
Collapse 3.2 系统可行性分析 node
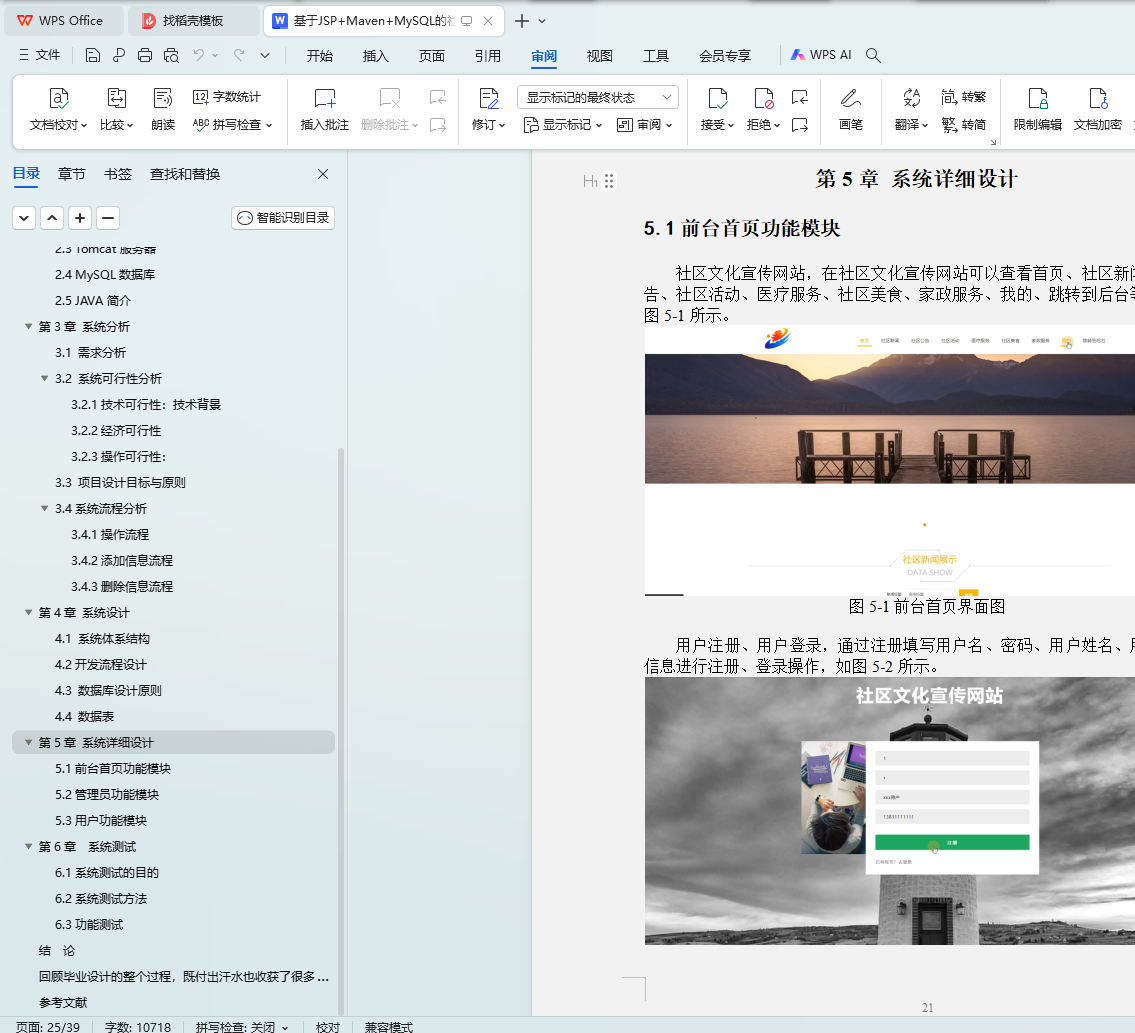click(x=44, y=378)
